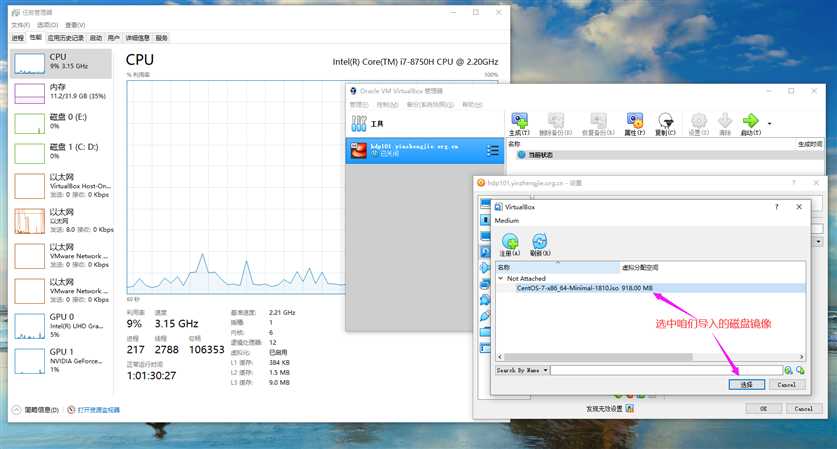Open the list menu icon on hdp101 VM

[493, 151]
